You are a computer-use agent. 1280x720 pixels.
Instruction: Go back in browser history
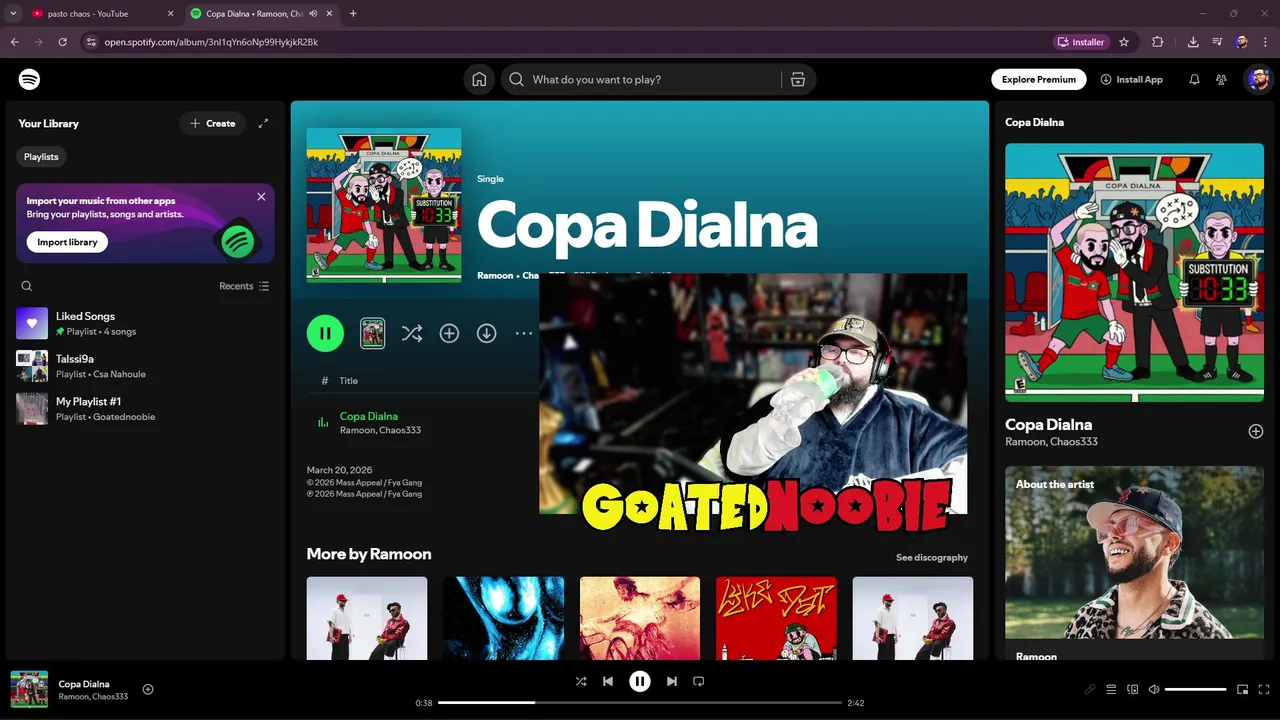tap(14, 42)
